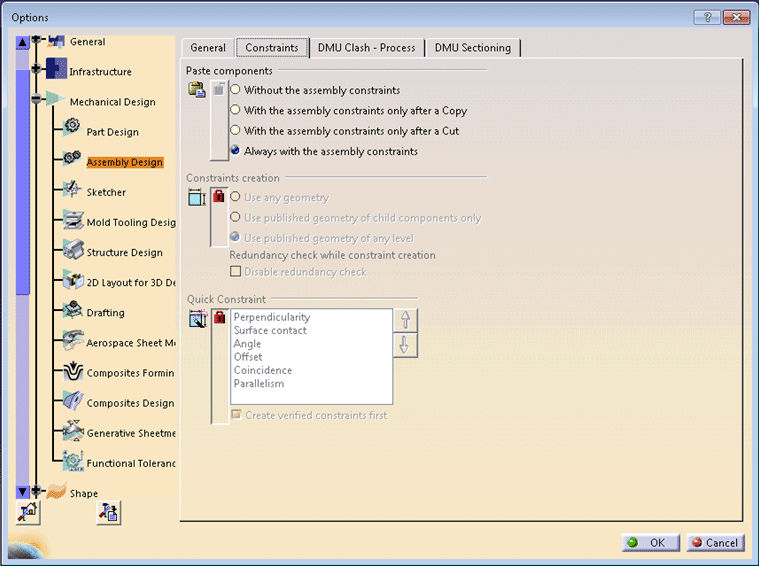Select With assembly constraints only after a Cut
The image size is (759, 566).
click(235, 130)
